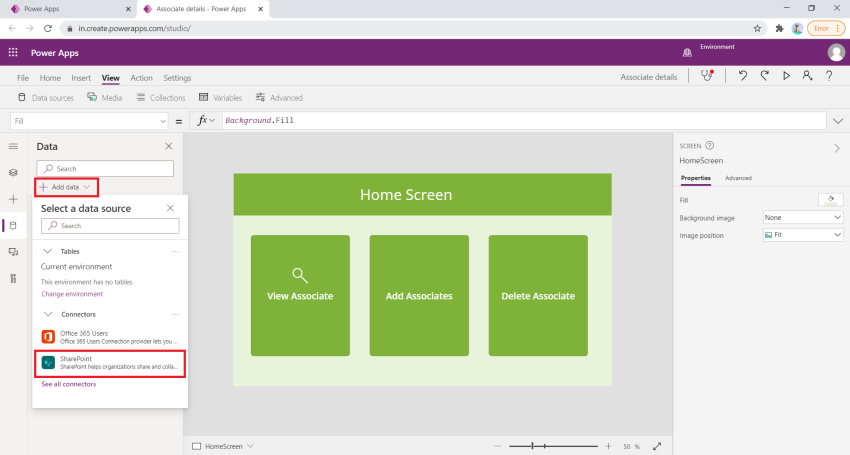Viewport: 850px width, 455px height.
Task: Switch to the first Power Apps browser tab
Action: coord(70,9)
